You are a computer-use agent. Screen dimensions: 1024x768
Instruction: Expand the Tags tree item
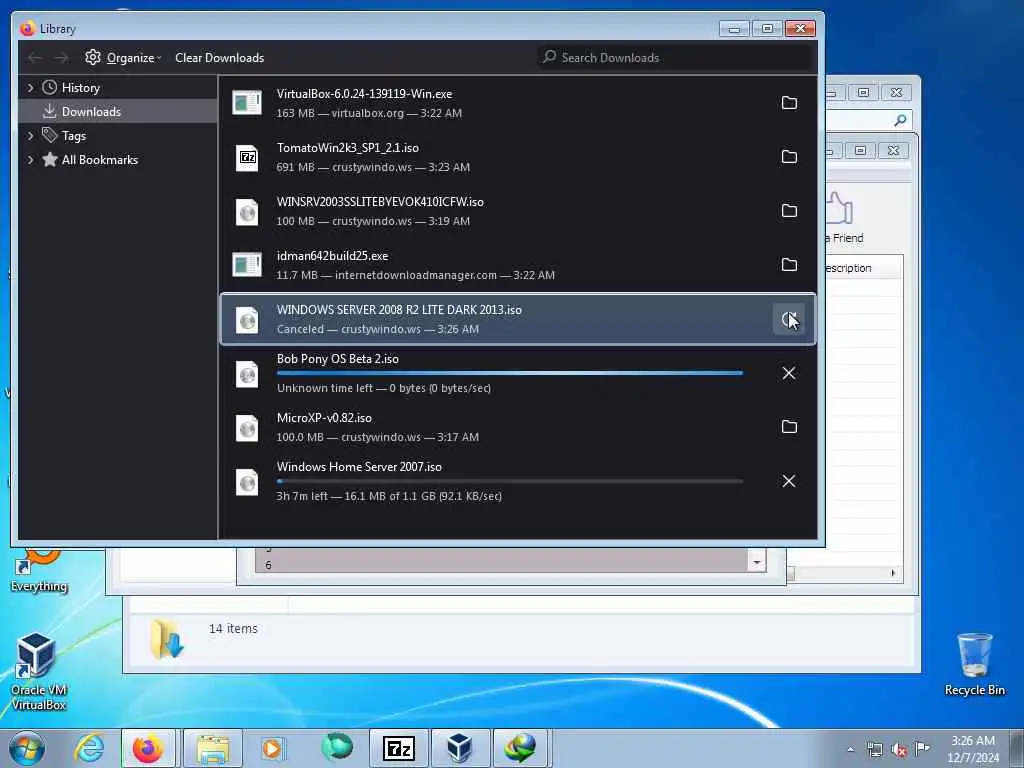(x=30, y=136)
